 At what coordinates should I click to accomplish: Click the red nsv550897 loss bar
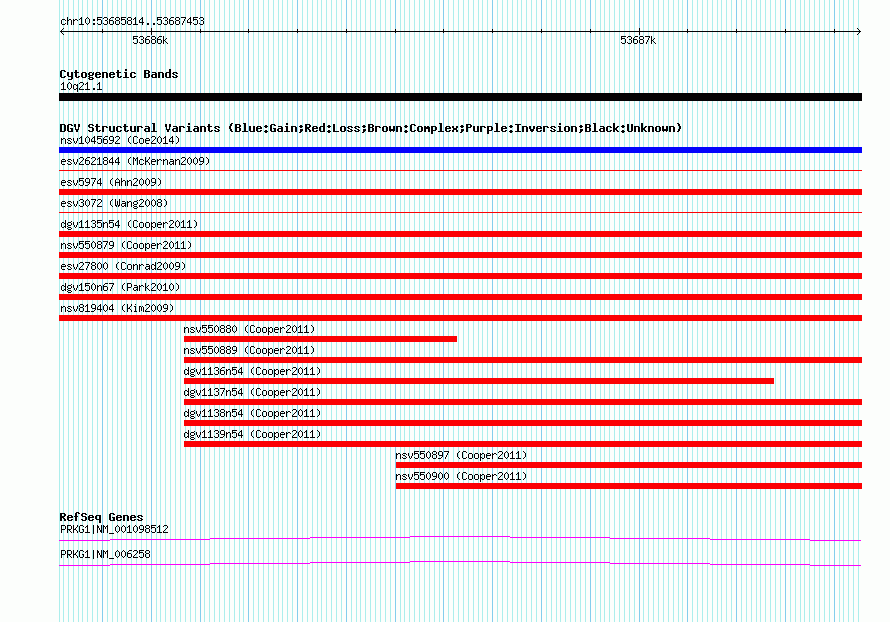point(629,465)
